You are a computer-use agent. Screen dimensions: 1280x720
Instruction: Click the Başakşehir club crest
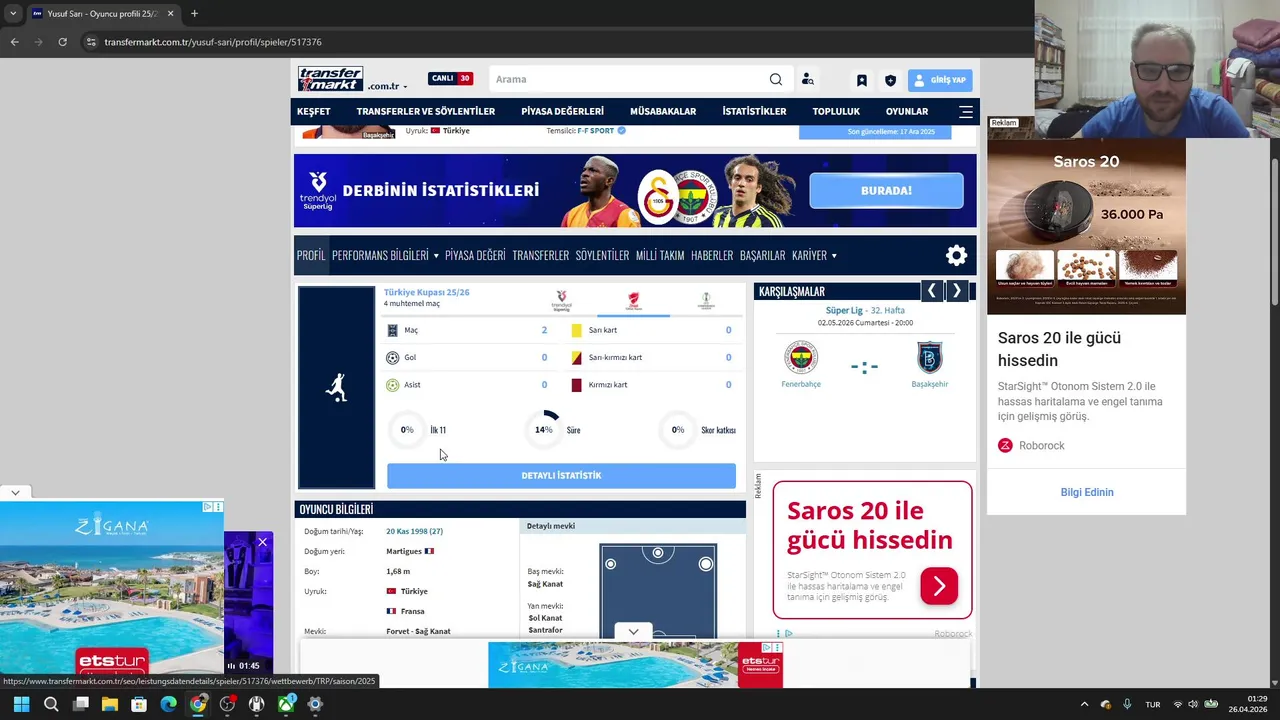click(930, 357)
